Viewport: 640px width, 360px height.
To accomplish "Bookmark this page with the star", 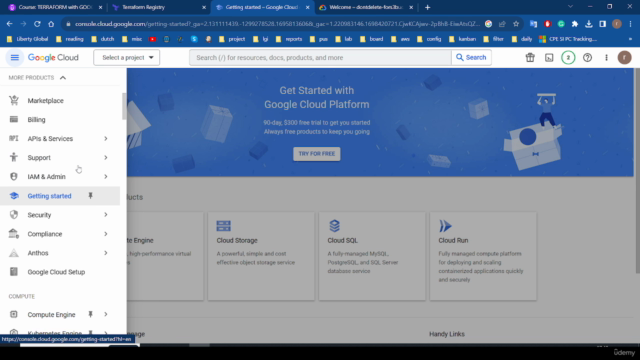I will [516, 24].
